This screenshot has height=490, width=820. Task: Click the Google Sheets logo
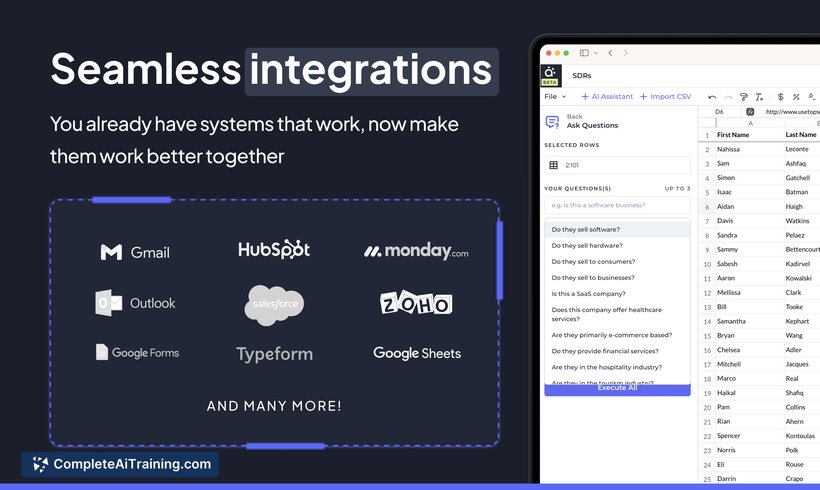coord(417,354)
